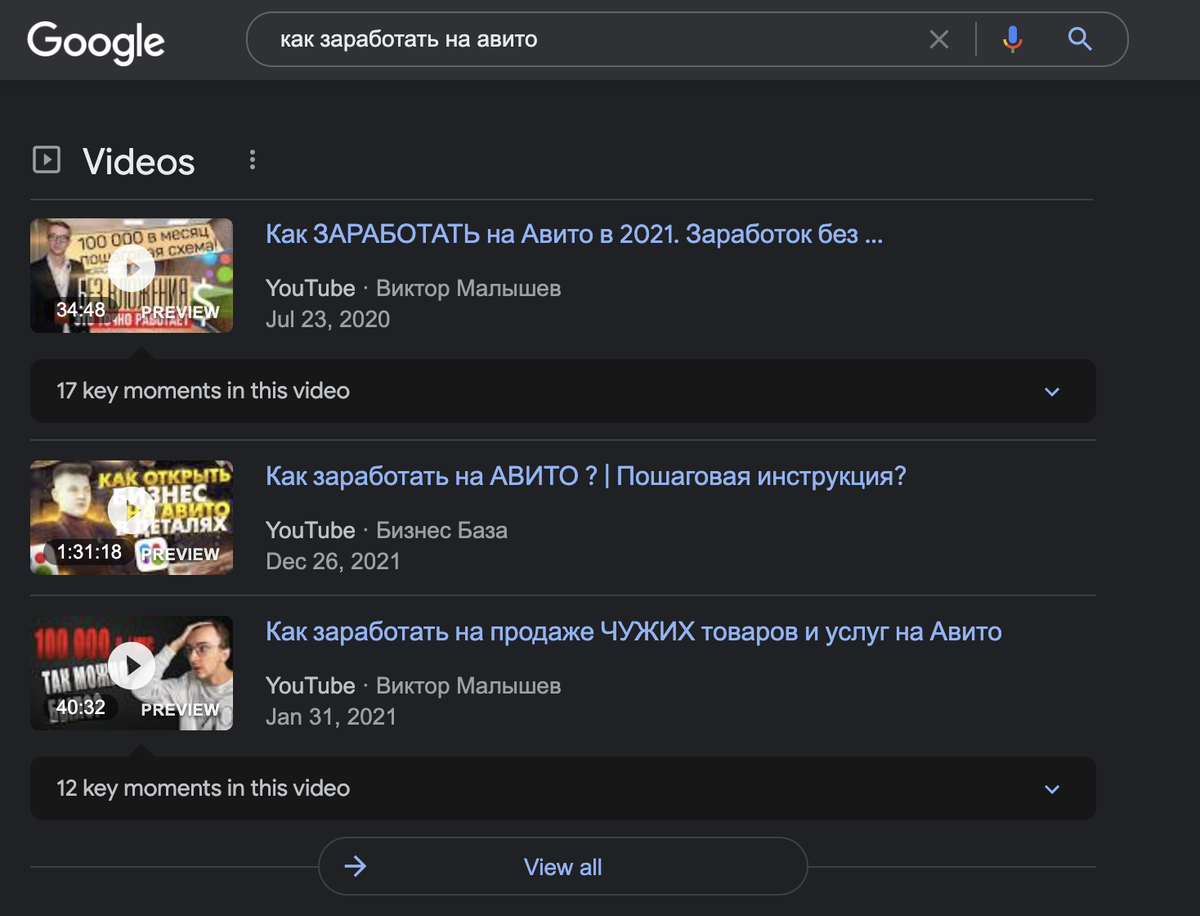Click '17 key moments in this video' text
This screenshot has height=916, width=1200.
(203, 391)
